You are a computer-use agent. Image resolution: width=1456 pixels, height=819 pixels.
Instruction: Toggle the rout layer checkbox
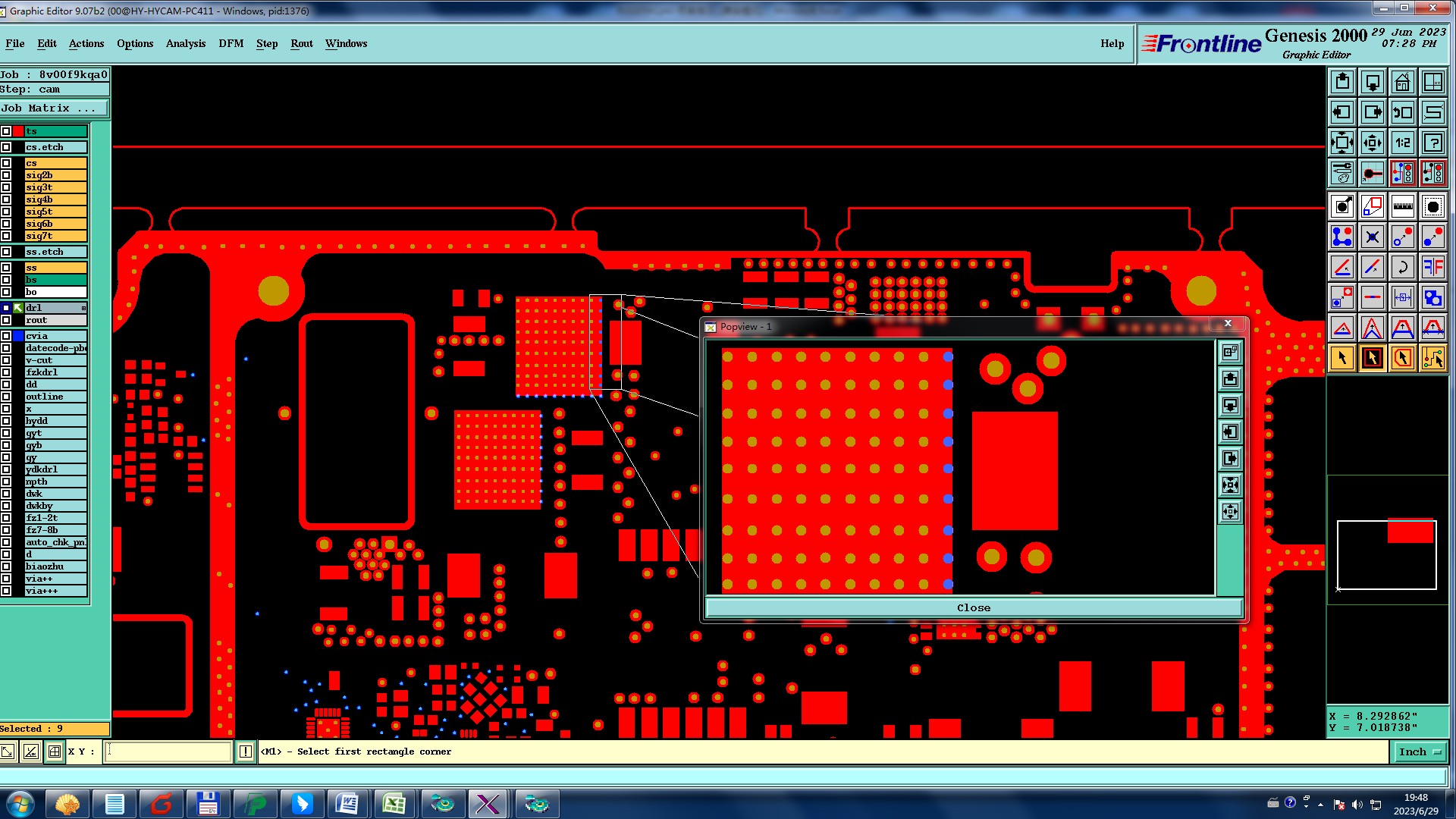[x=6, y=320]
